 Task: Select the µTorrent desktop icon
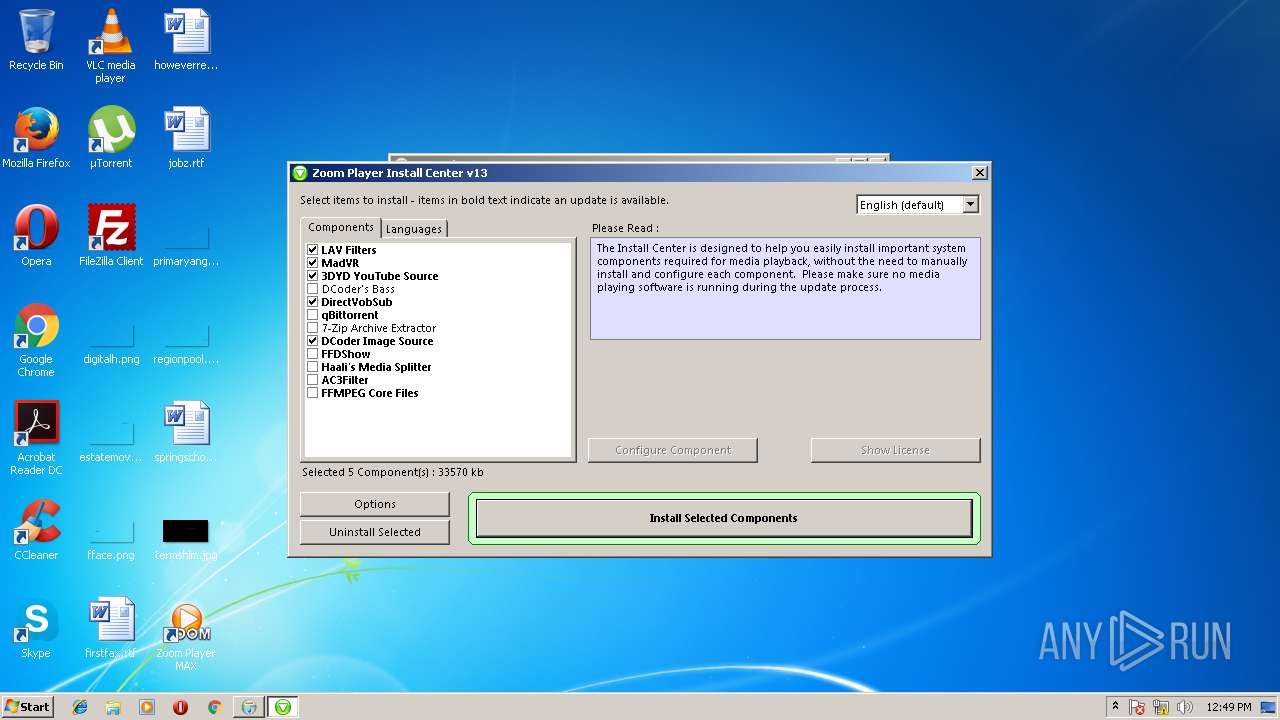tap(110, 138)
